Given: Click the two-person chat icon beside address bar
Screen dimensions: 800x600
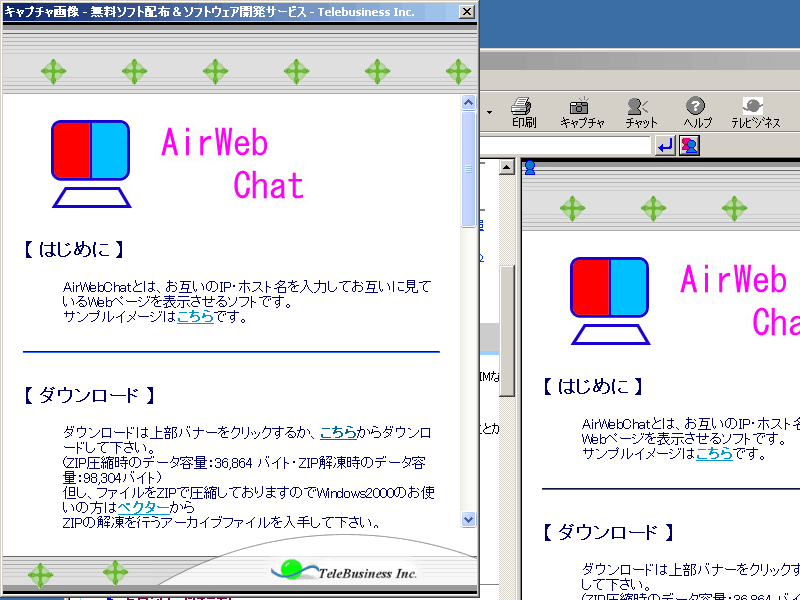Looking at the screenshot, I should (x=689, y=146).
